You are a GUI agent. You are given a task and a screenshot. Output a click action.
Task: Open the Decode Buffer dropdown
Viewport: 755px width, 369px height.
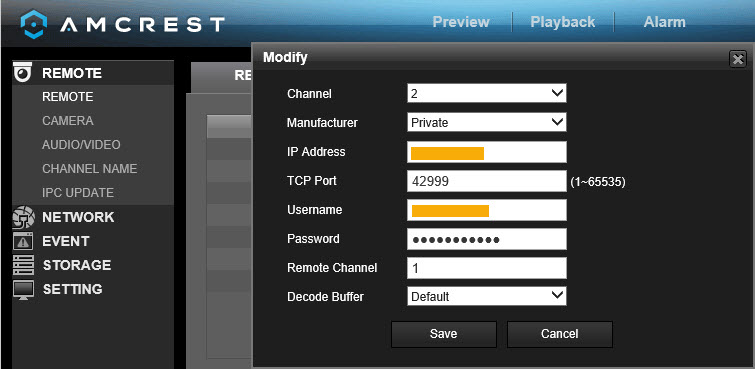pos(486,296)
